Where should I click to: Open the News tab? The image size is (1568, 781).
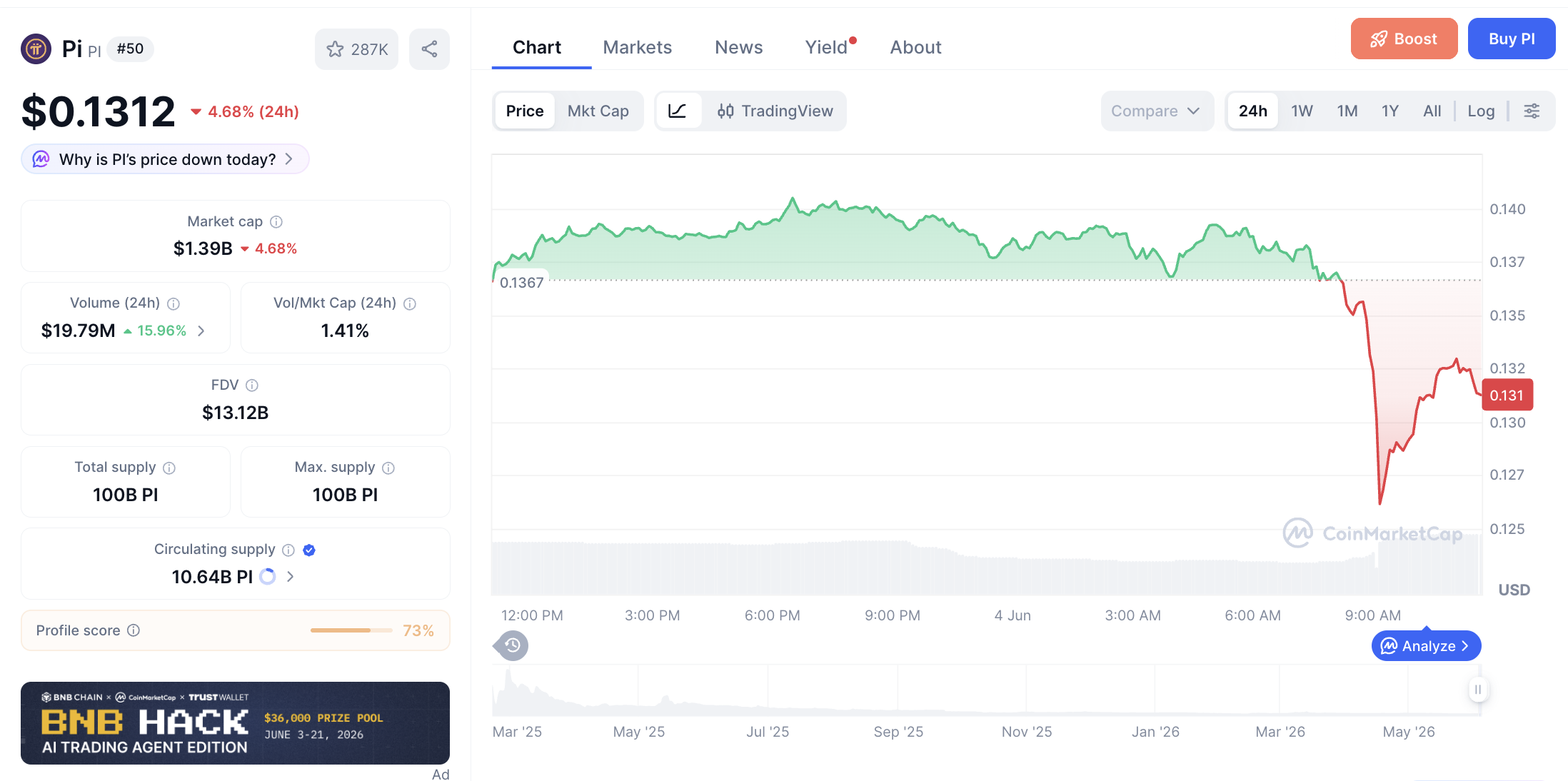pos(739,47)
